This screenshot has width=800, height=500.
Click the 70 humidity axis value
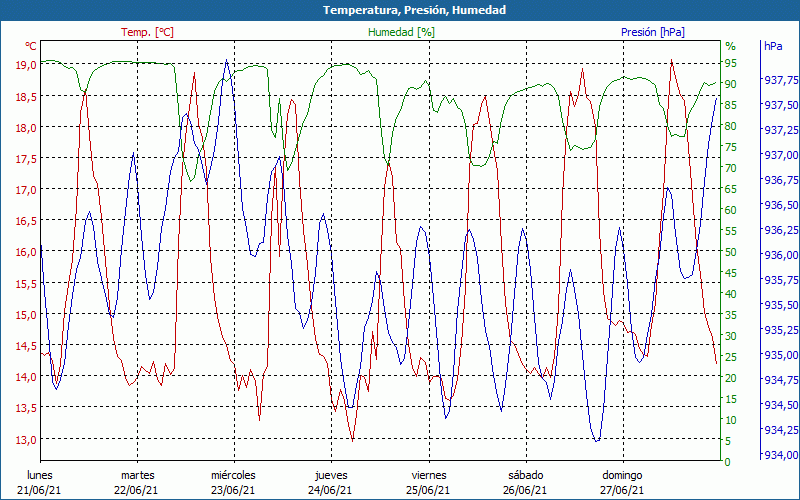pos(731,168)
